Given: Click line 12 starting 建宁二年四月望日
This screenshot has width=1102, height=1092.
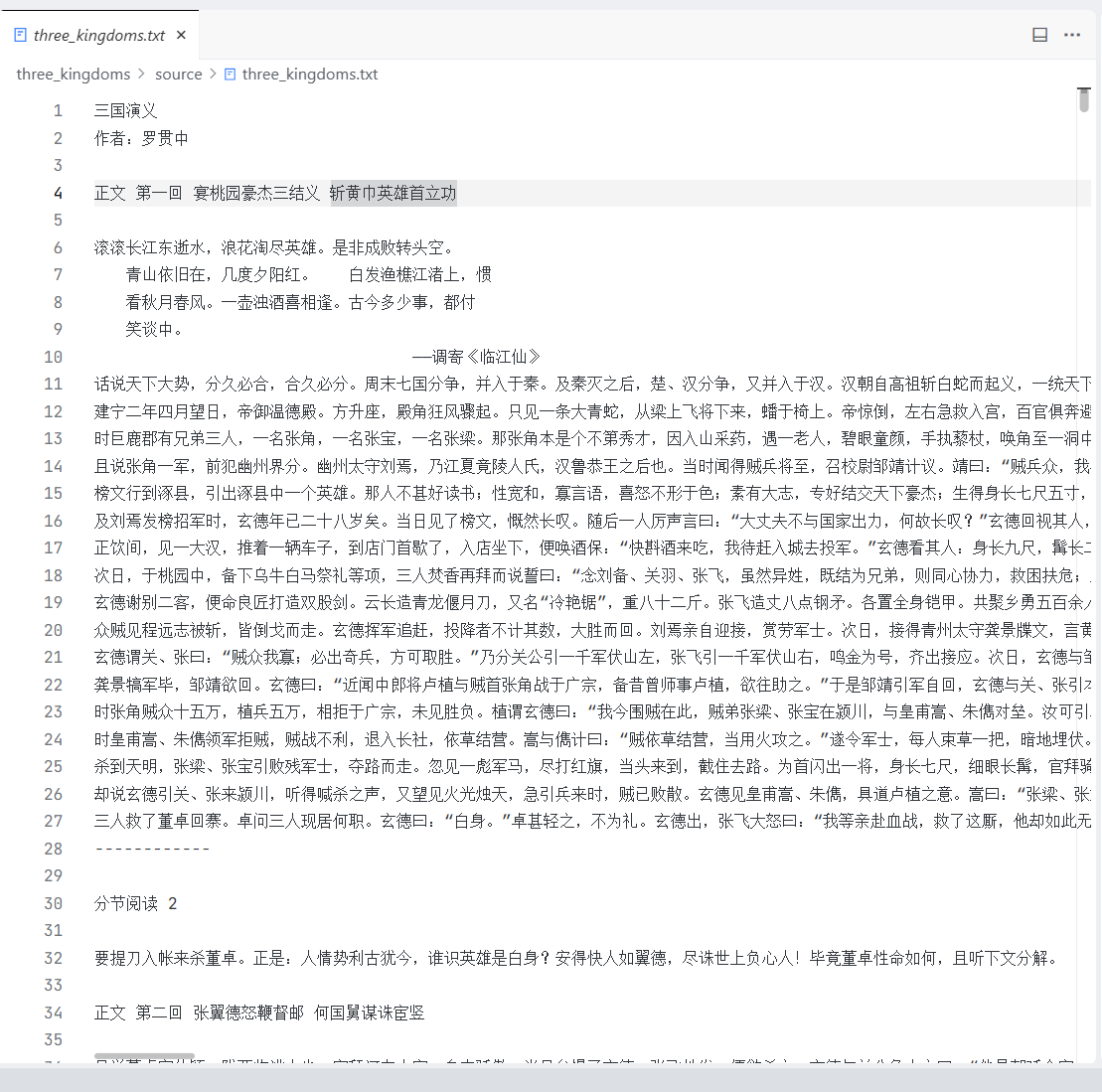Looking at the screenshot, I should coord(592,411).
